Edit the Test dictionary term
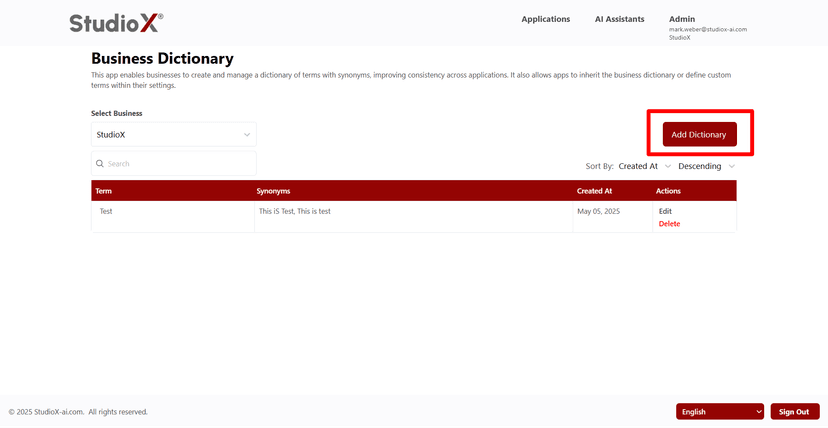The height and width of the screenshot is (428, 828). pos(665,211)
